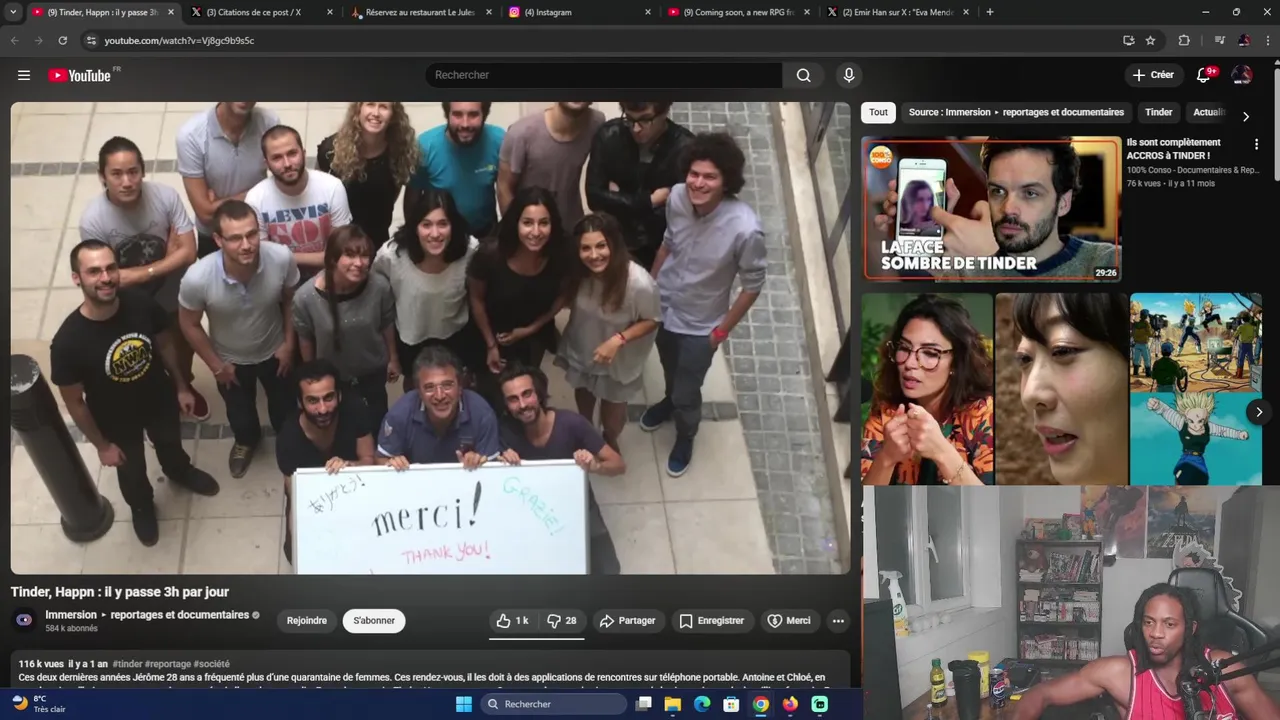Screen dimensions: 1280x720
Task: Open more actions ellipsis under video
Action: point(838,621)
